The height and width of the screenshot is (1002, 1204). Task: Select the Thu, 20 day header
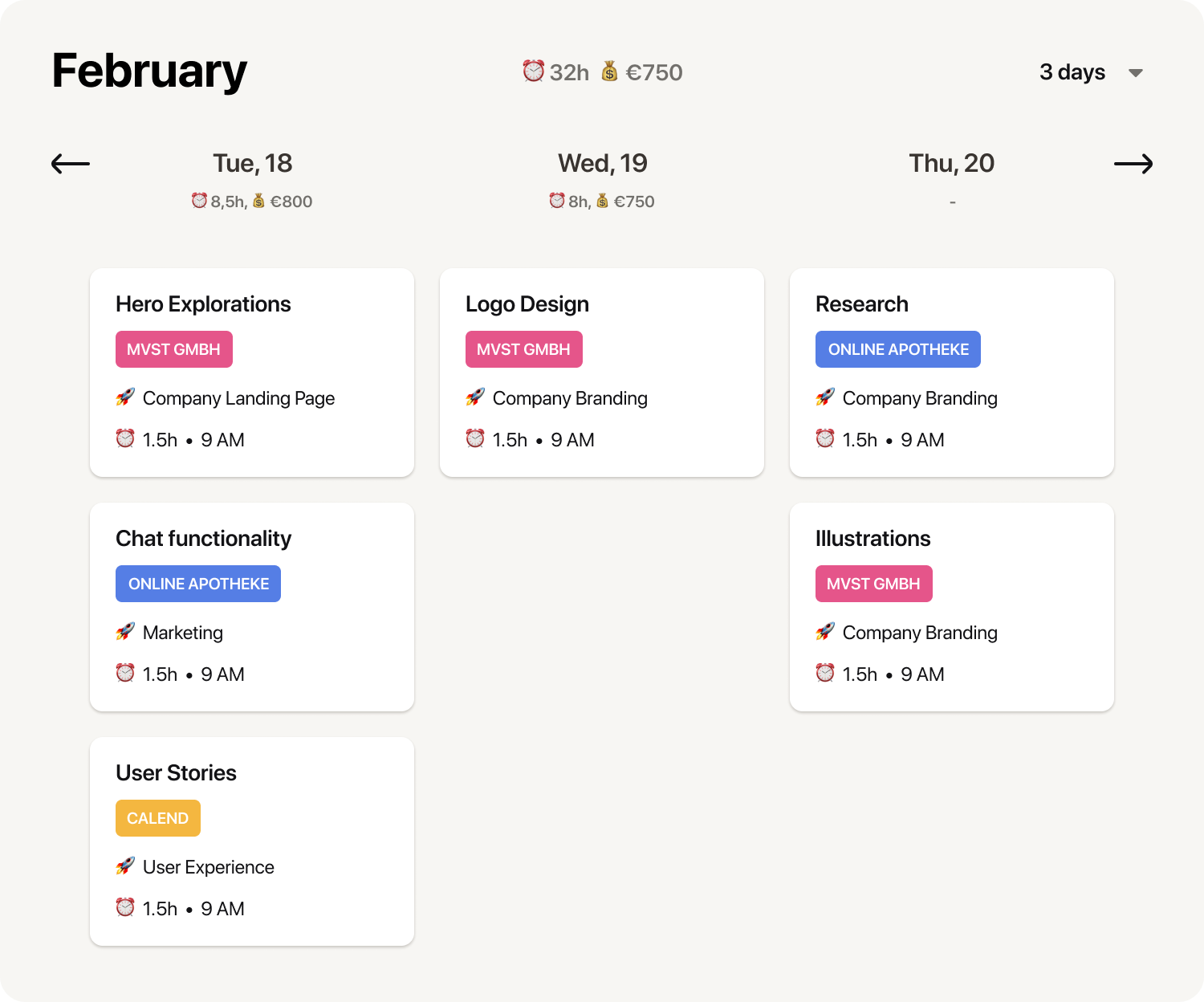(x=951, y=164)
